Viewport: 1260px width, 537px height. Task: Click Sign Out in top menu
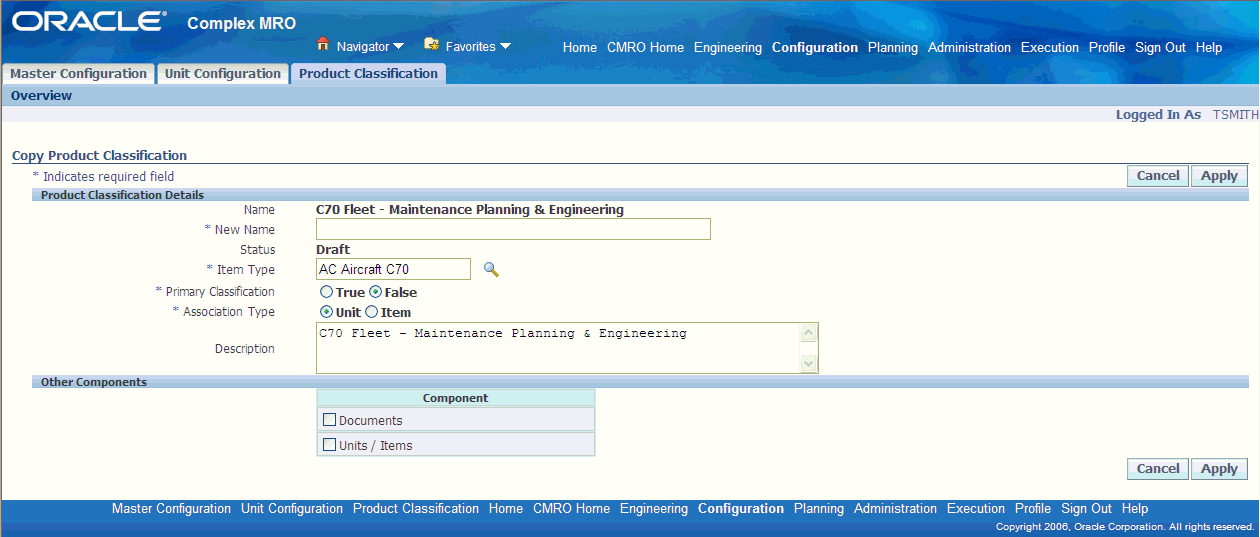pos(1160,48)
